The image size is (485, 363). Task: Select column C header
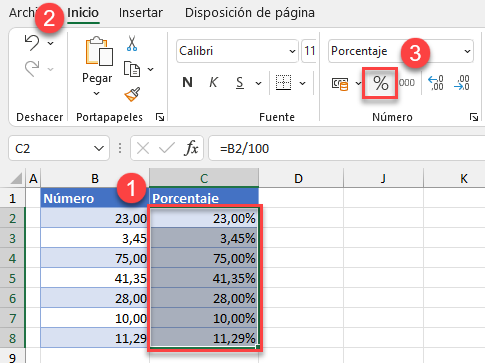coord(204,178)
